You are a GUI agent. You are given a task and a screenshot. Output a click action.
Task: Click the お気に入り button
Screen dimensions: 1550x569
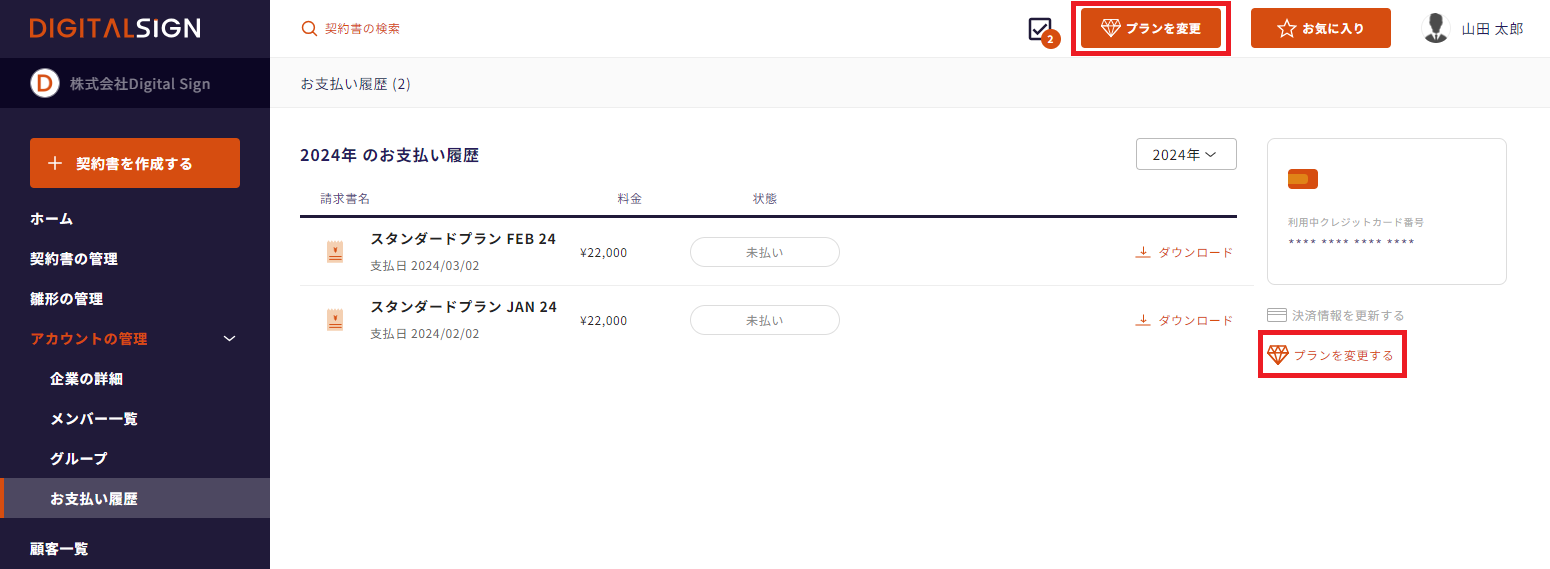coord(1320,28)
